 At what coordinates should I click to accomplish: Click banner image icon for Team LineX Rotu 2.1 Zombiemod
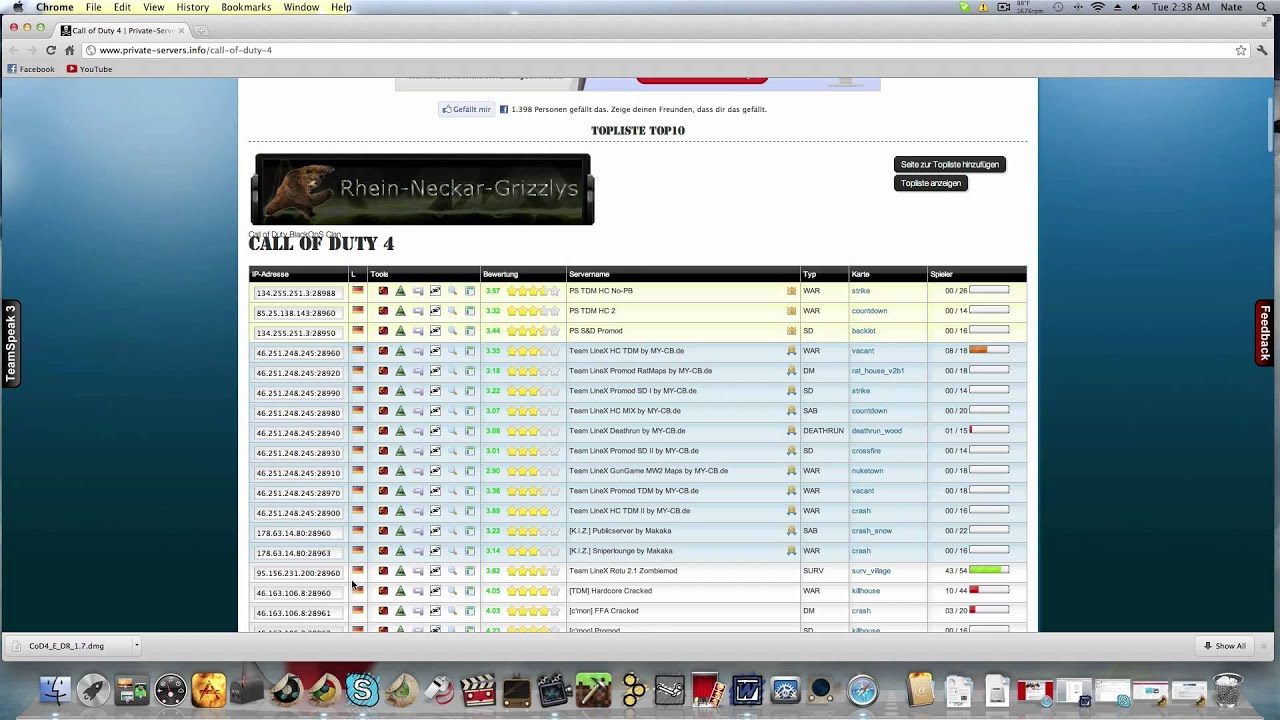435,571
